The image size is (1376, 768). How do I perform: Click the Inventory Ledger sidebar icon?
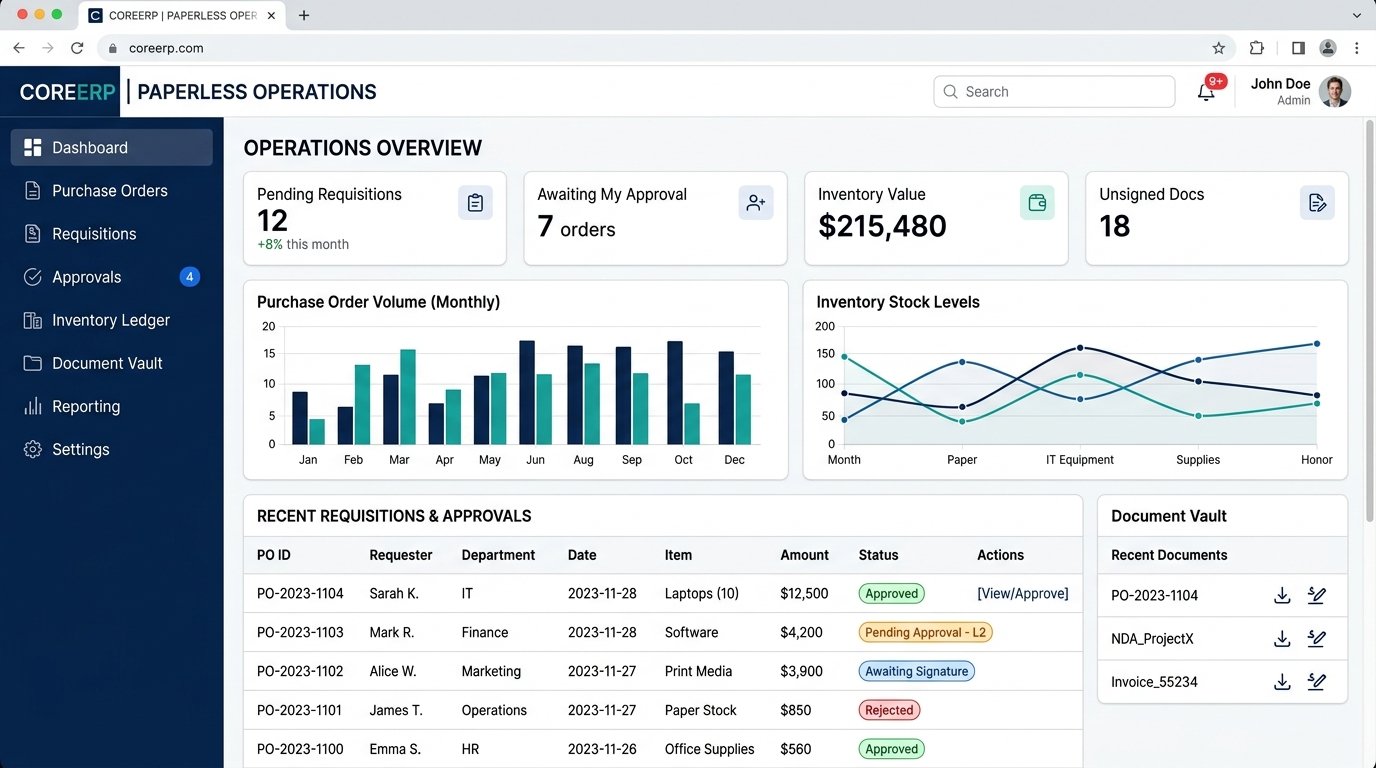(x=33, y=320)
